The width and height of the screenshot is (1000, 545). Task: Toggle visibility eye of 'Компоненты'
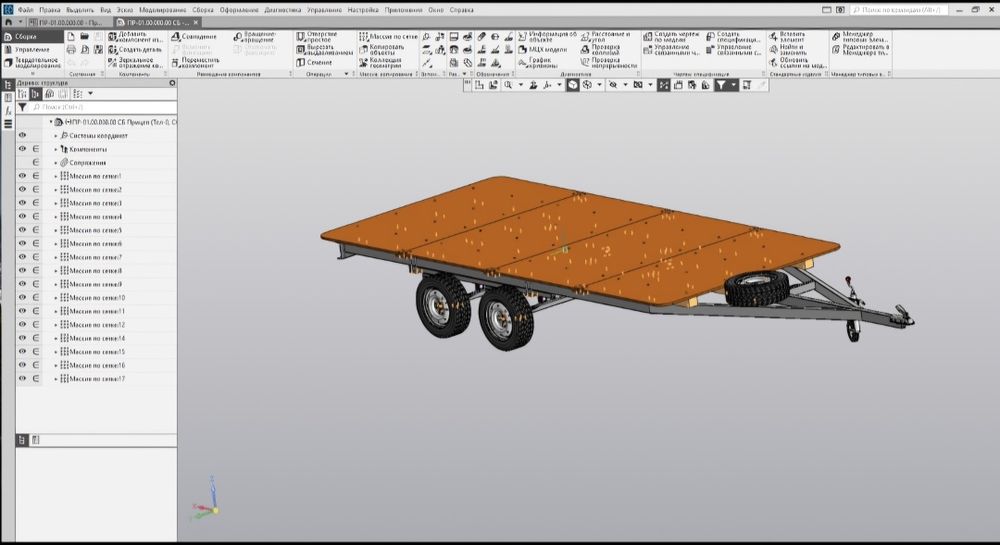(x=22, y=149)
